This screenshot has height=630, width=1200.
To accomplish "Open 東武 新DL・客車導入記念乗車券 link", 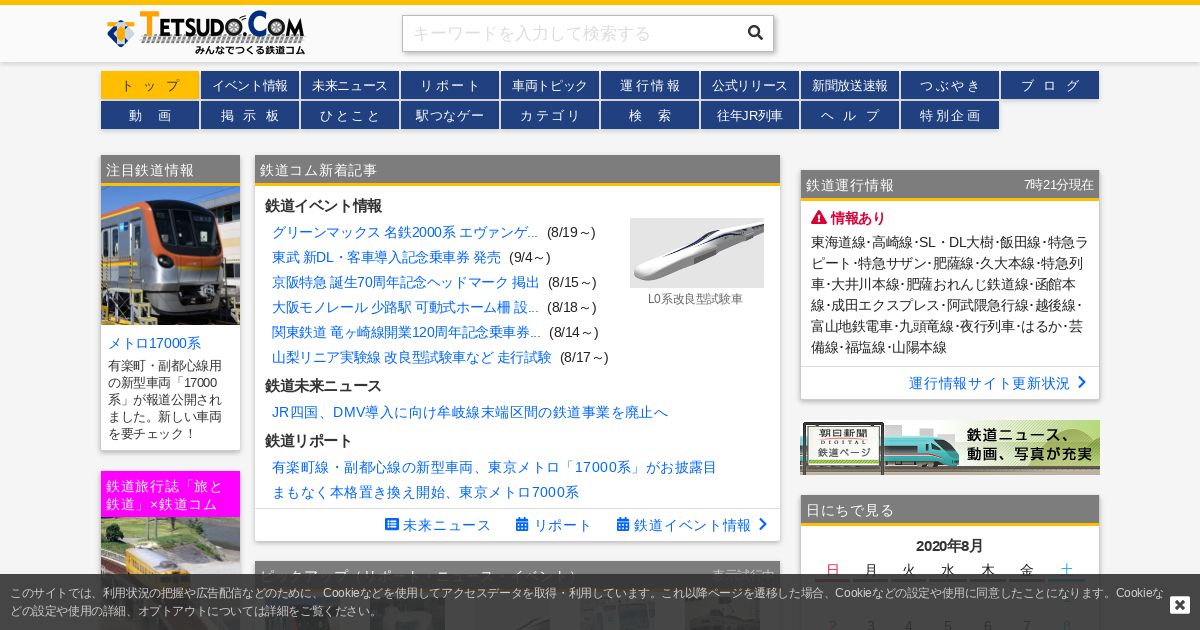I will (x=386, y=257).
